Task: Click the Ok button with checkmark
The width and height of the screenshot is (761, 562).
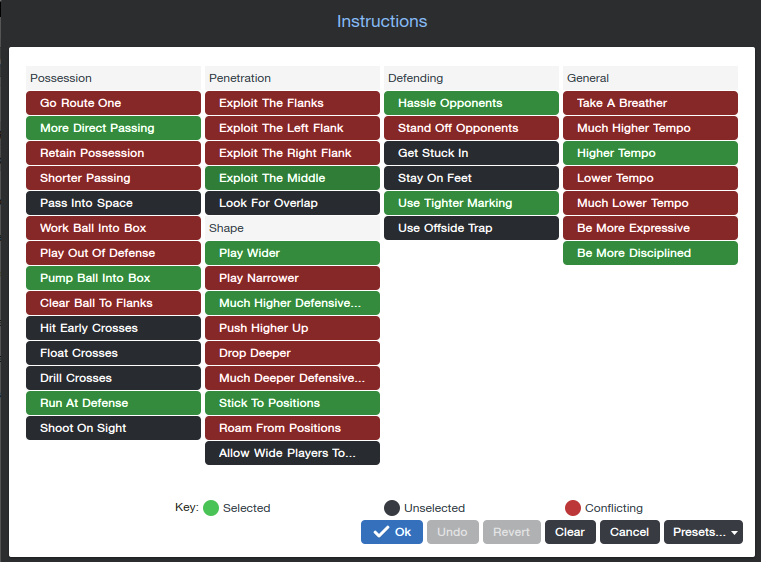Action: pyautogui.click(x=392, y=532)
